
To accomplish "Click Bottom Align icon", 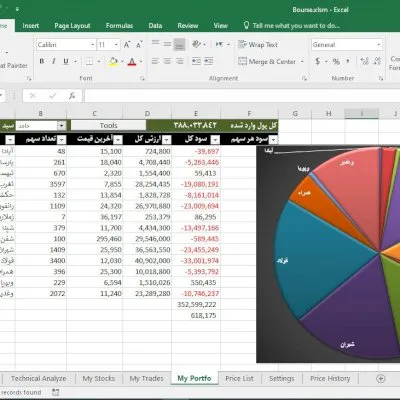I will pyautogui.click(x=180, y=45).
